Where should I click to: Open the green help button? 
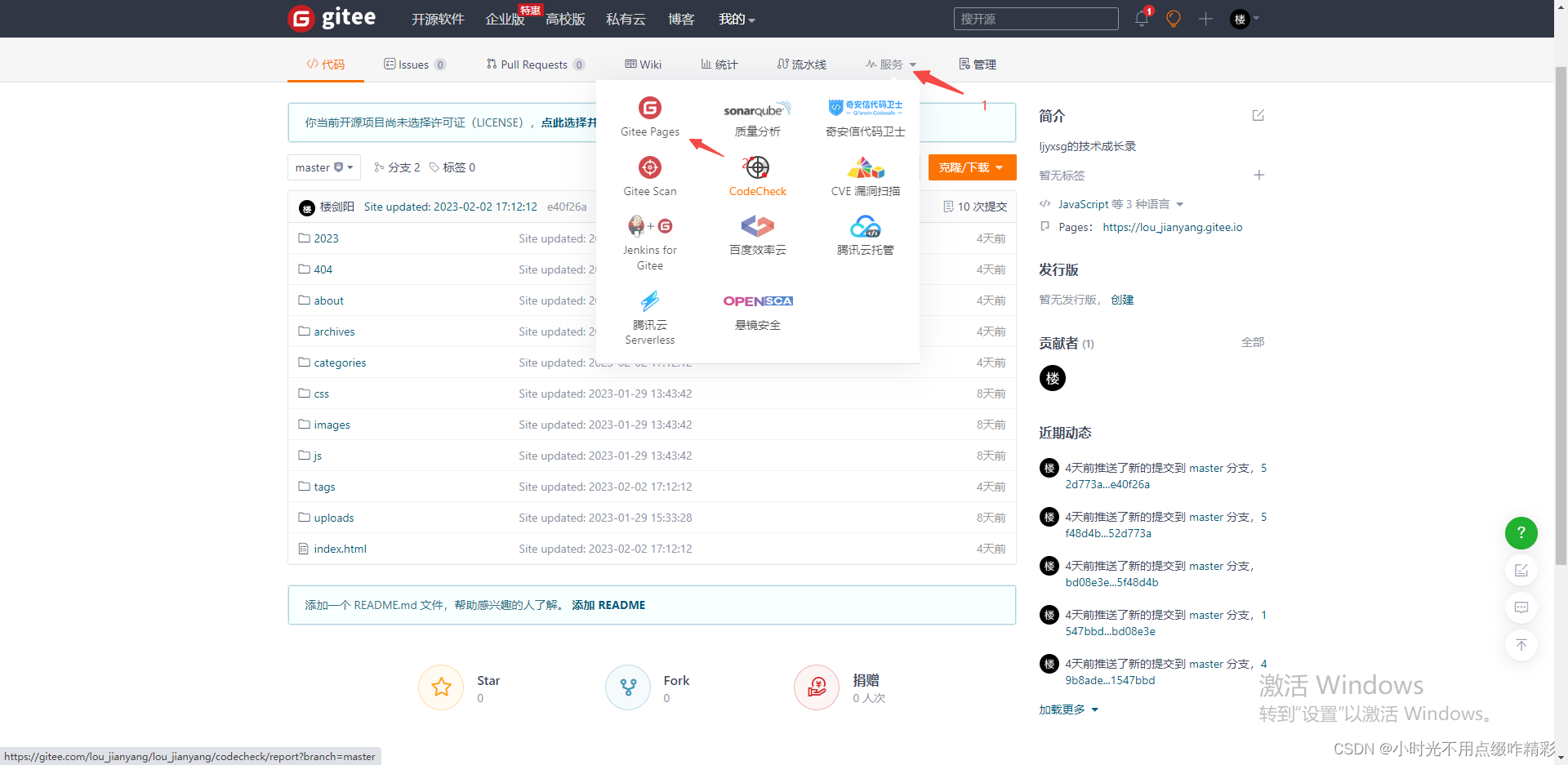(1521, 532)
